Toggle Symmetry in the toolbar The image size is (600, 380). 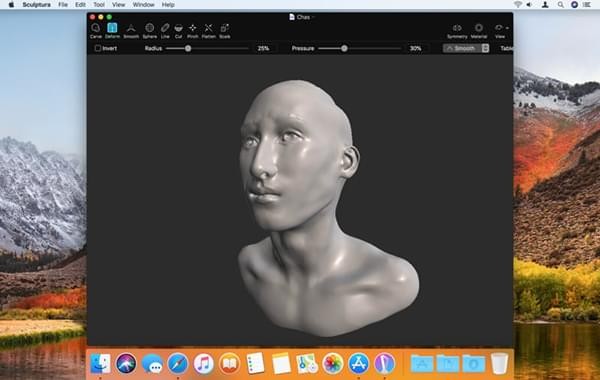pos(457,31)
